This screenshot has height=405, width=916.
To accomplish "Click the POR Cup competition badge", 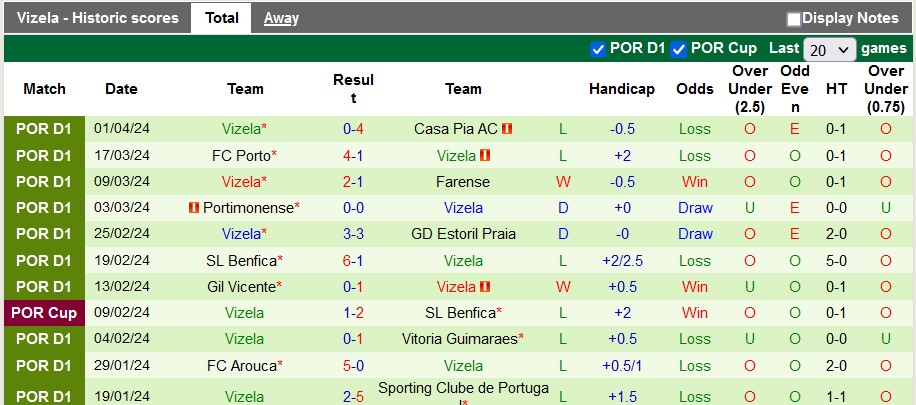I will click(x=44, y=313).
